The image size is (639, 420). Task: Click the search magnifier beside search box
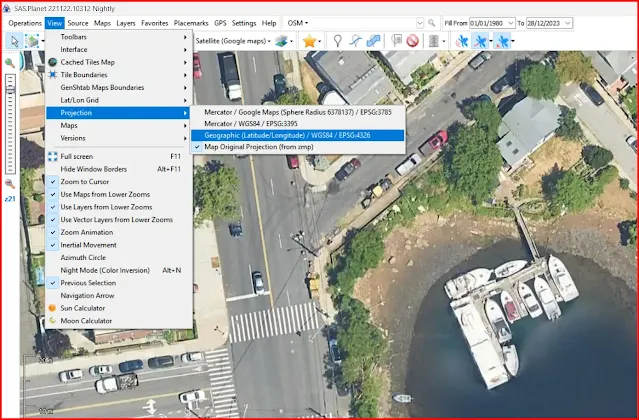pos(432,23)
